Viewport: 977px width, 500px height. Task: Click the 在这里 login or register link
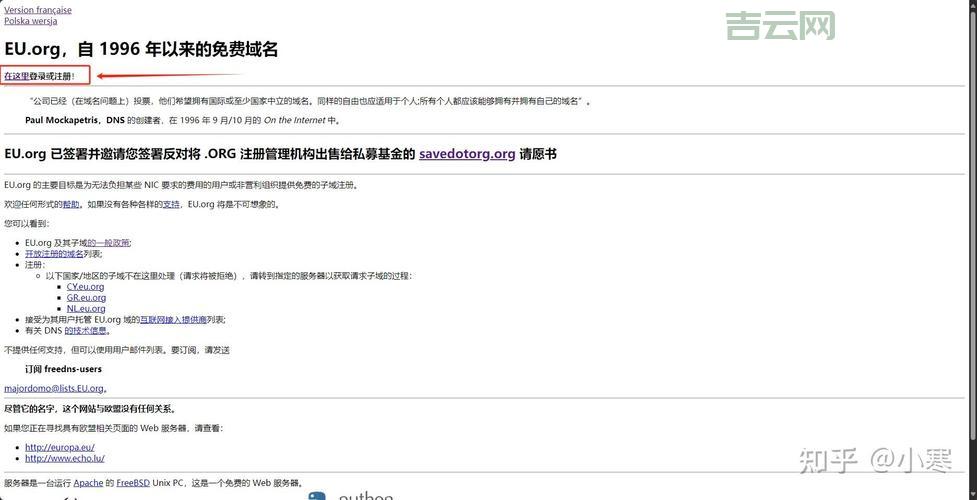[16, 76]
